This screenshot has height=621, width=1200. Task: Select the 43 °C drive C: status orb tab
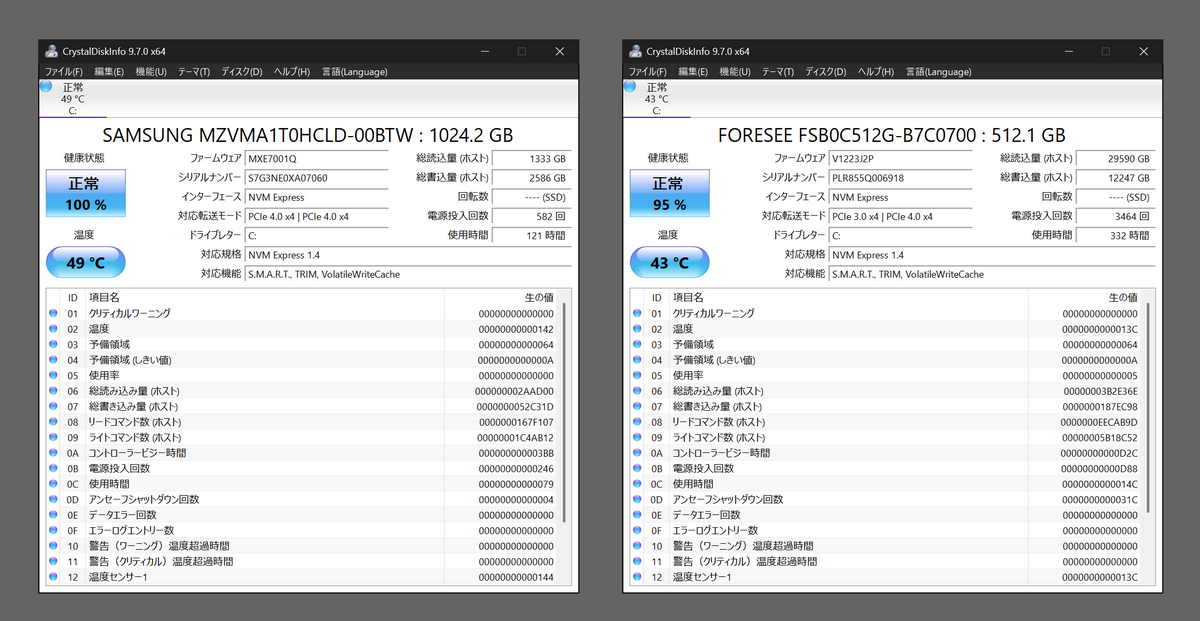point(656,99)
